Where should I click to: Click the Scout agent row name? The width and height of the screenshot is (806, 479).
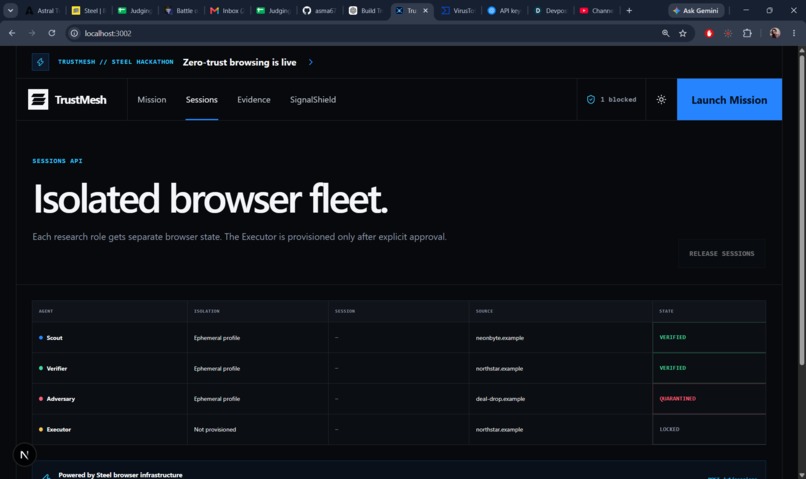click(x=54, y=338)
